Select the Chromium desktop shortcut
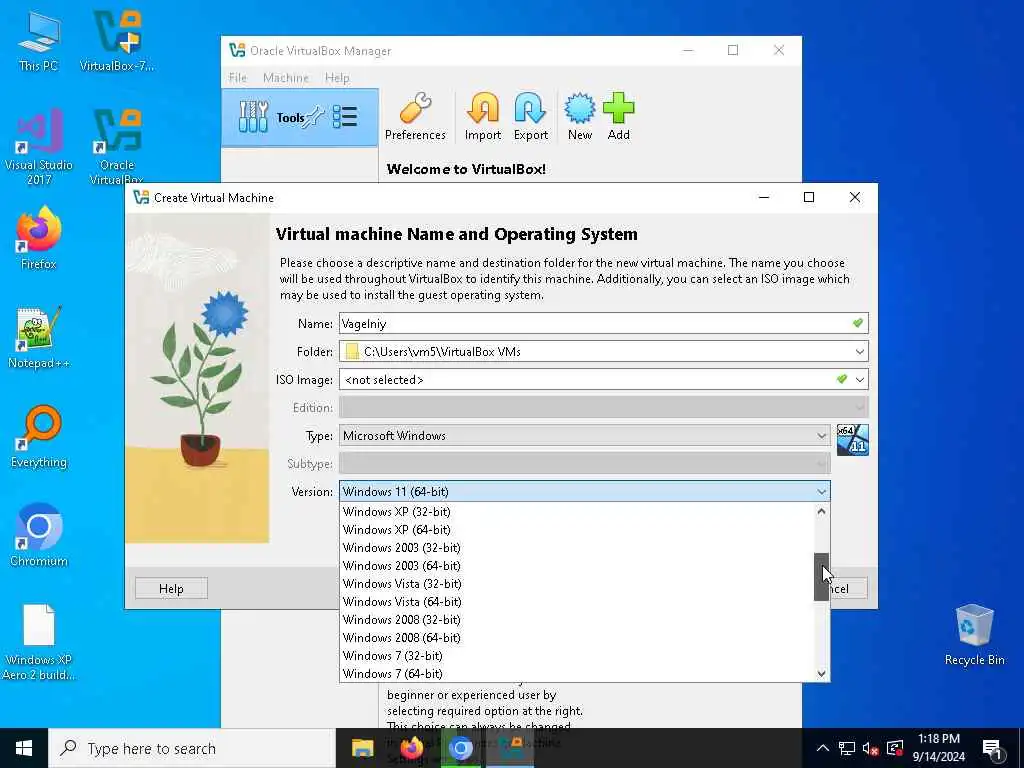Image resolution: width=1024 pixels, height=768 pixels. 39,536
